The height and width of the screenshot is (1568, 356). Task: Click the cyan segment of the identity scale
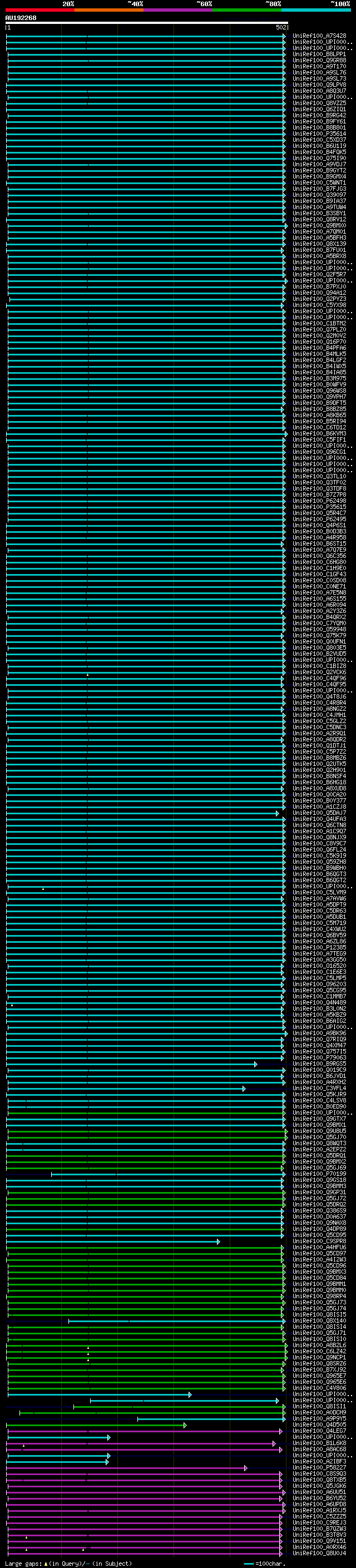pyautogui.click(x=316, y=10)
